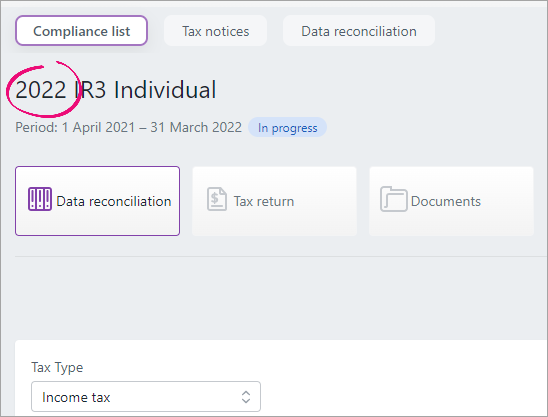Click the word Documents on the card
This screenshot has height=417, width=548.
446,201
